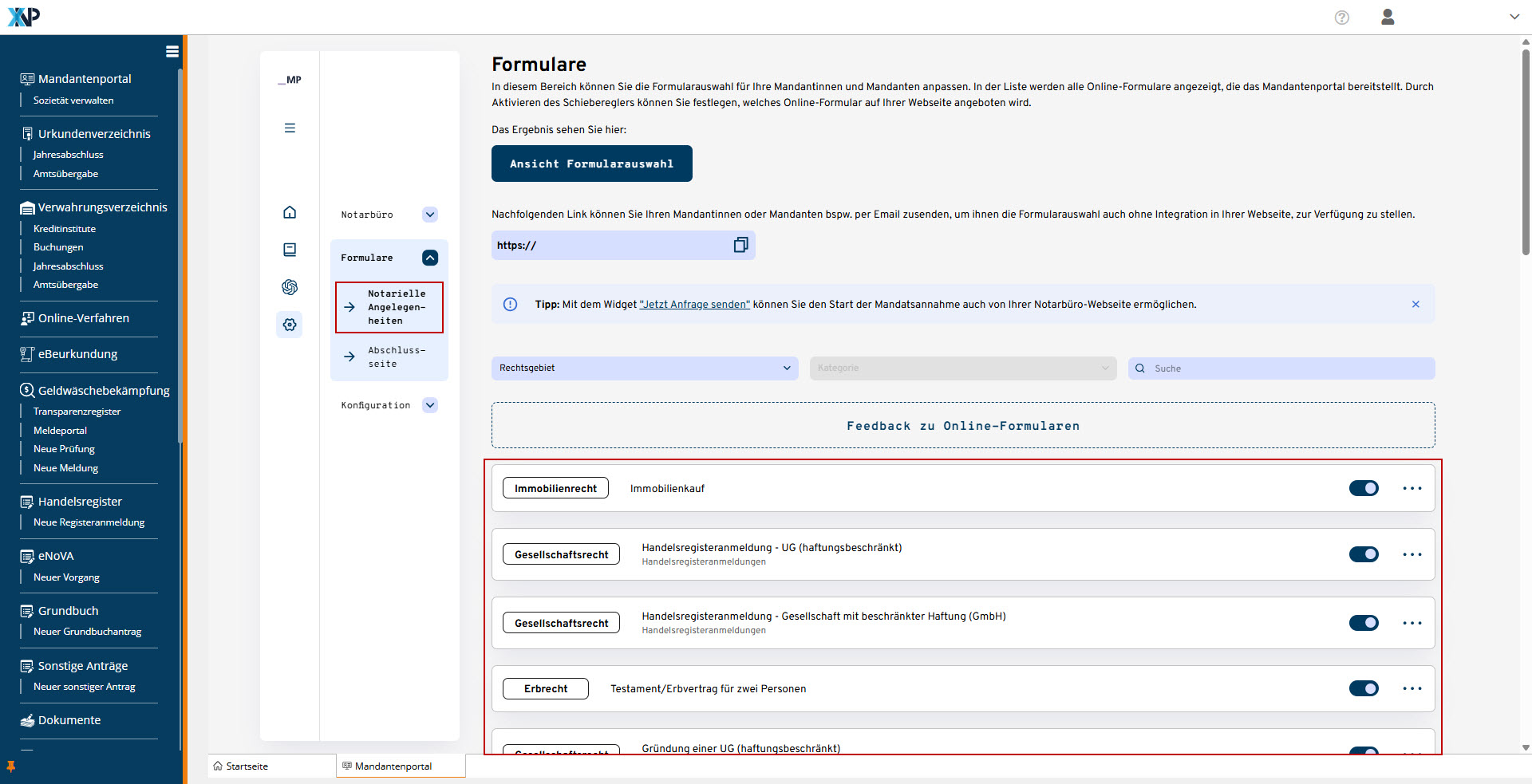The width and height of the screenshot is (1532, 784).
Task: Click the Erbrecht category tag
Action: 546,688
